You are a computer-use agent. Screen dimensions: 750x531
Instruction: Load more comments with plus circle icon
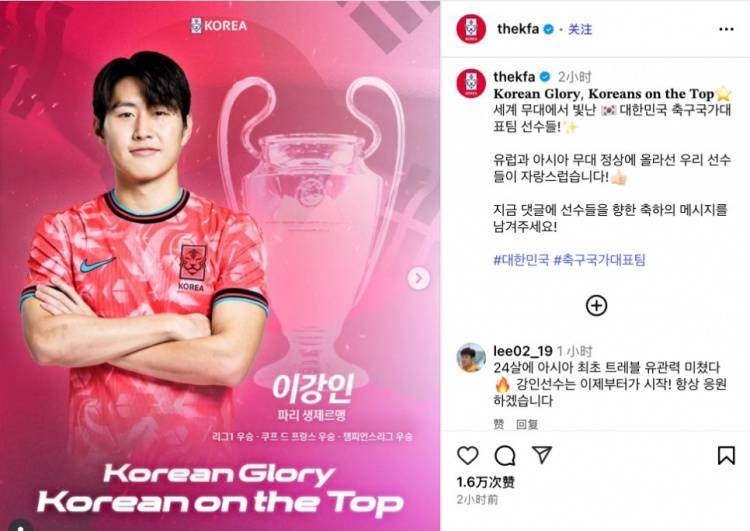coord(596,306)
